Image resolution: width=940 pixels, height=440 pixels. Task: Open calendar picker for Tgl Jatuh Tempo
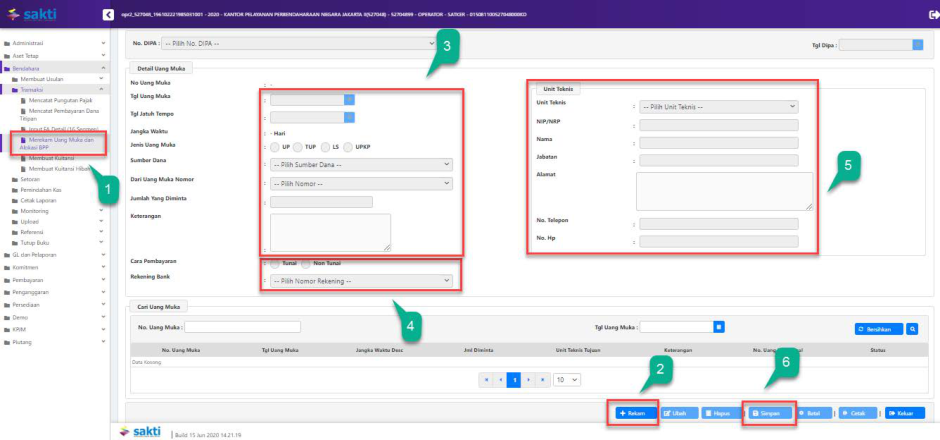[349, 117]
